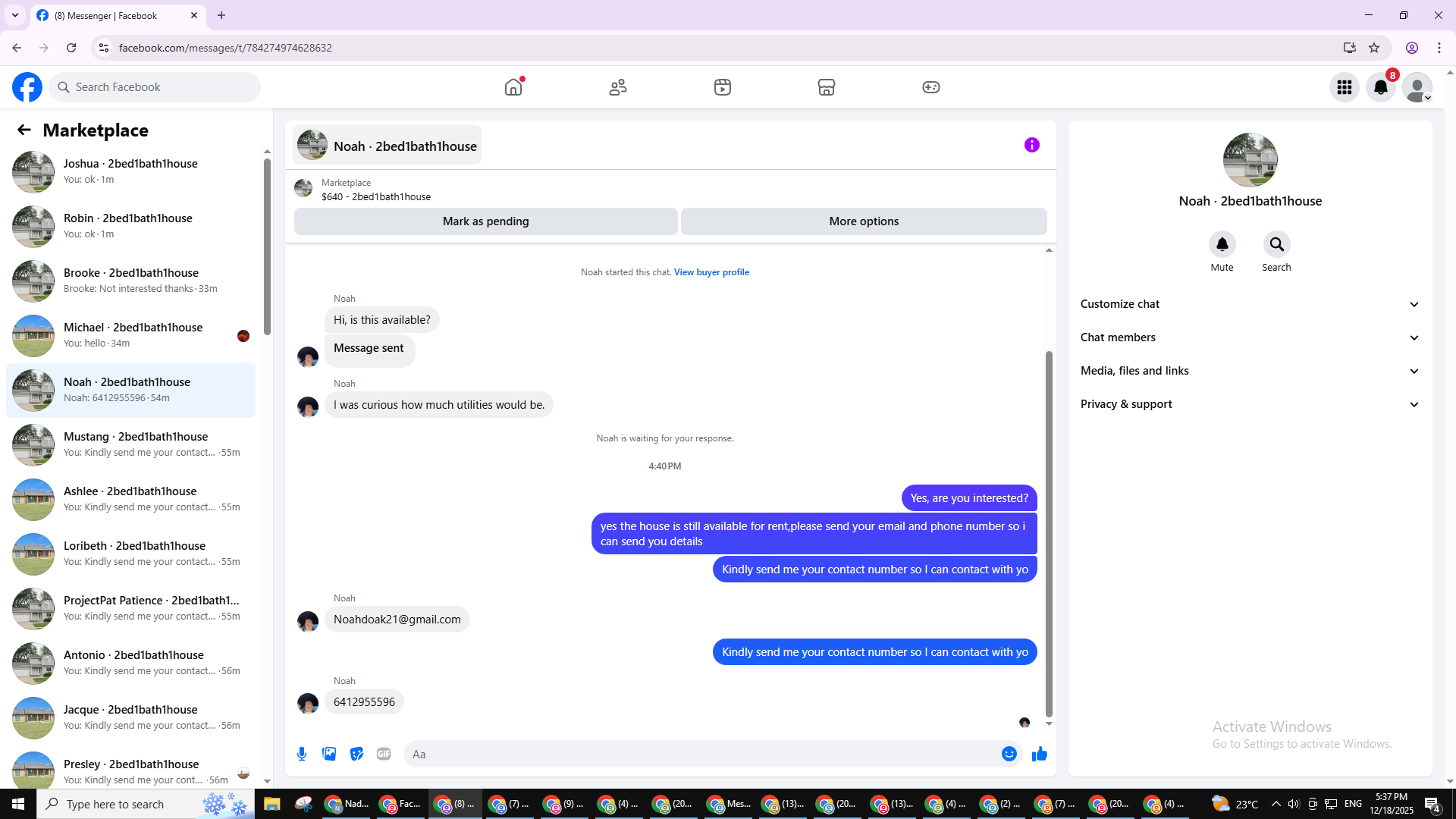Mute the Noah conversation
Image resolution: width=1456 pixels, height=819 pixels.
[1222, 244]
